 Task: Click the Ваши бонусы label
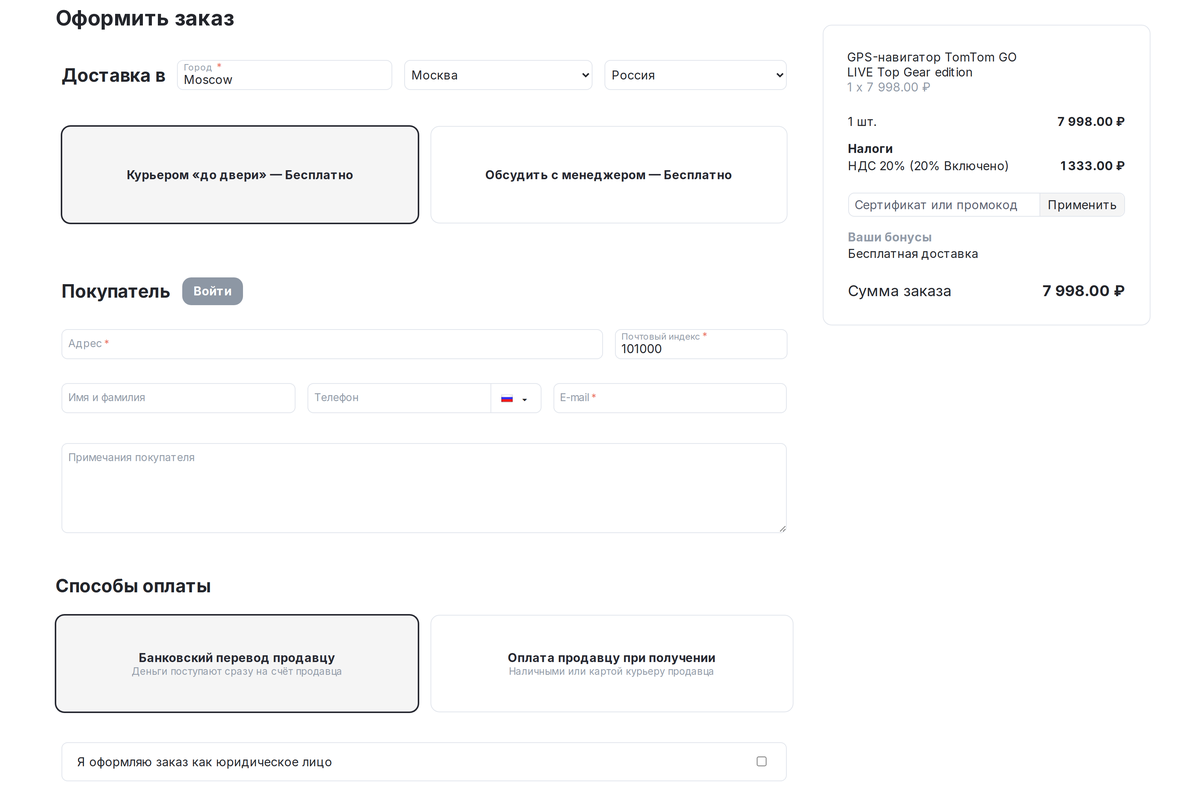[890, 237]
